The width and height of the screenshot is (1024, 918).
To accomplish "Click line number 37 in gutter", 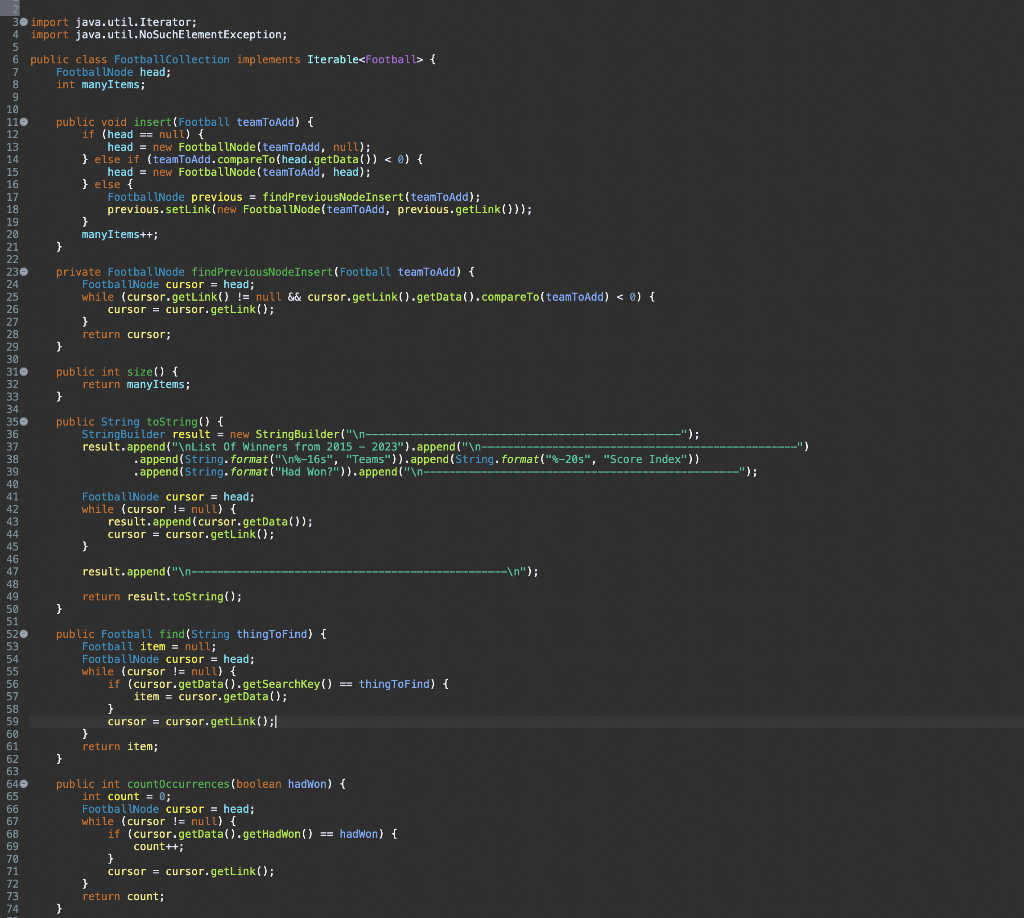I will pos(12,447).
